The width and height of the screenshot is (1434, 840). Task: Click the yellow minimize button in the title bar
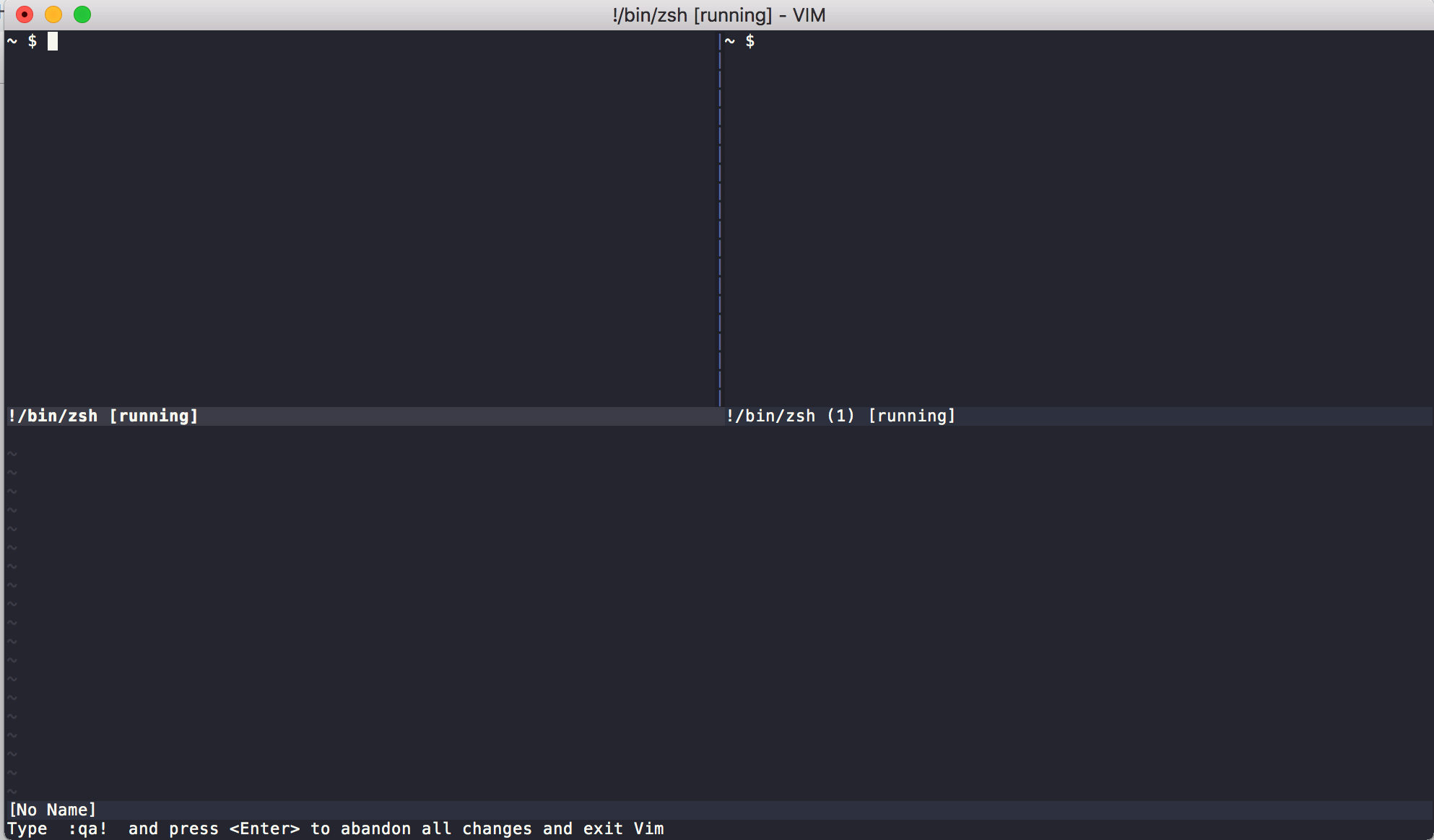coord(53,14)
